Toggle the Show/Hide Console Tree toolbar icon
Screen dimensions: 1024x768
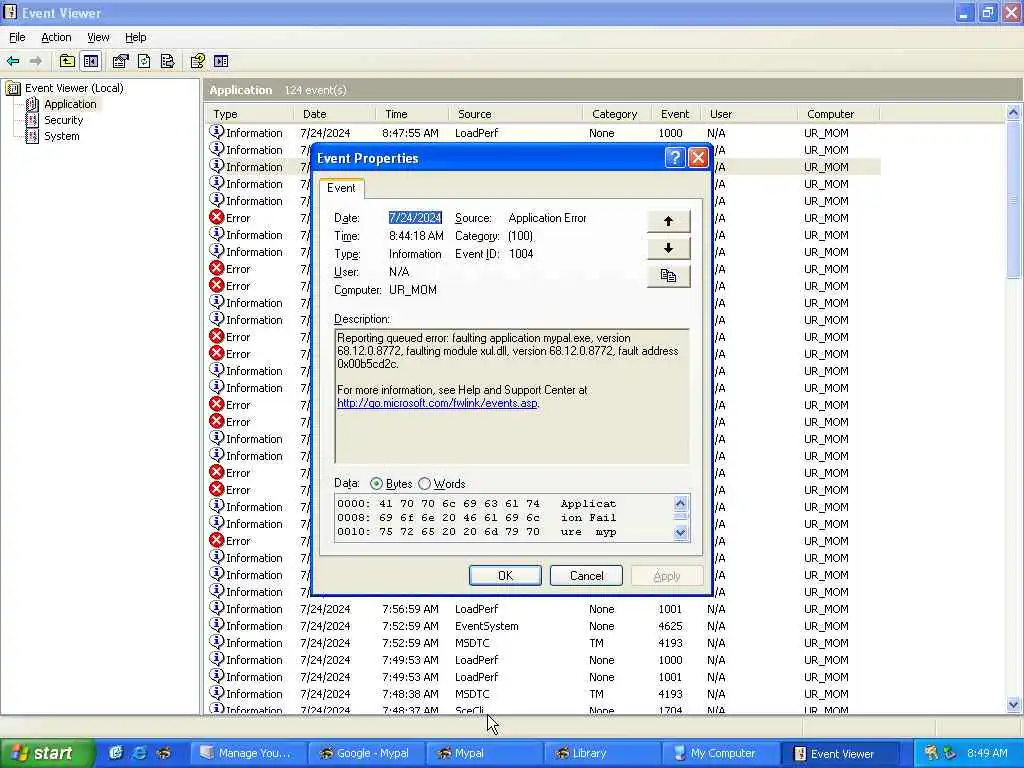(91, 61)
